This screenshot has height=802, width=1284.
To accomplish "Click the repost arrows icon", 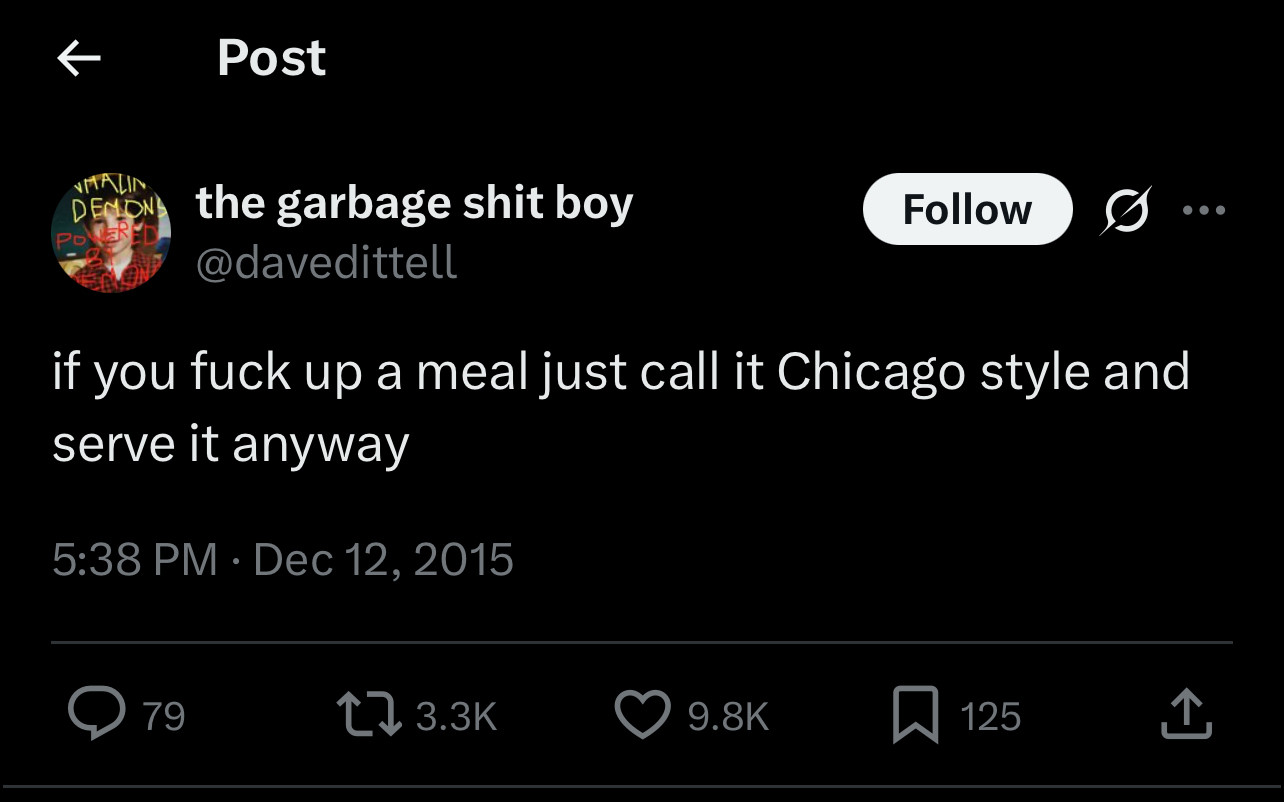I will (372, 715).
